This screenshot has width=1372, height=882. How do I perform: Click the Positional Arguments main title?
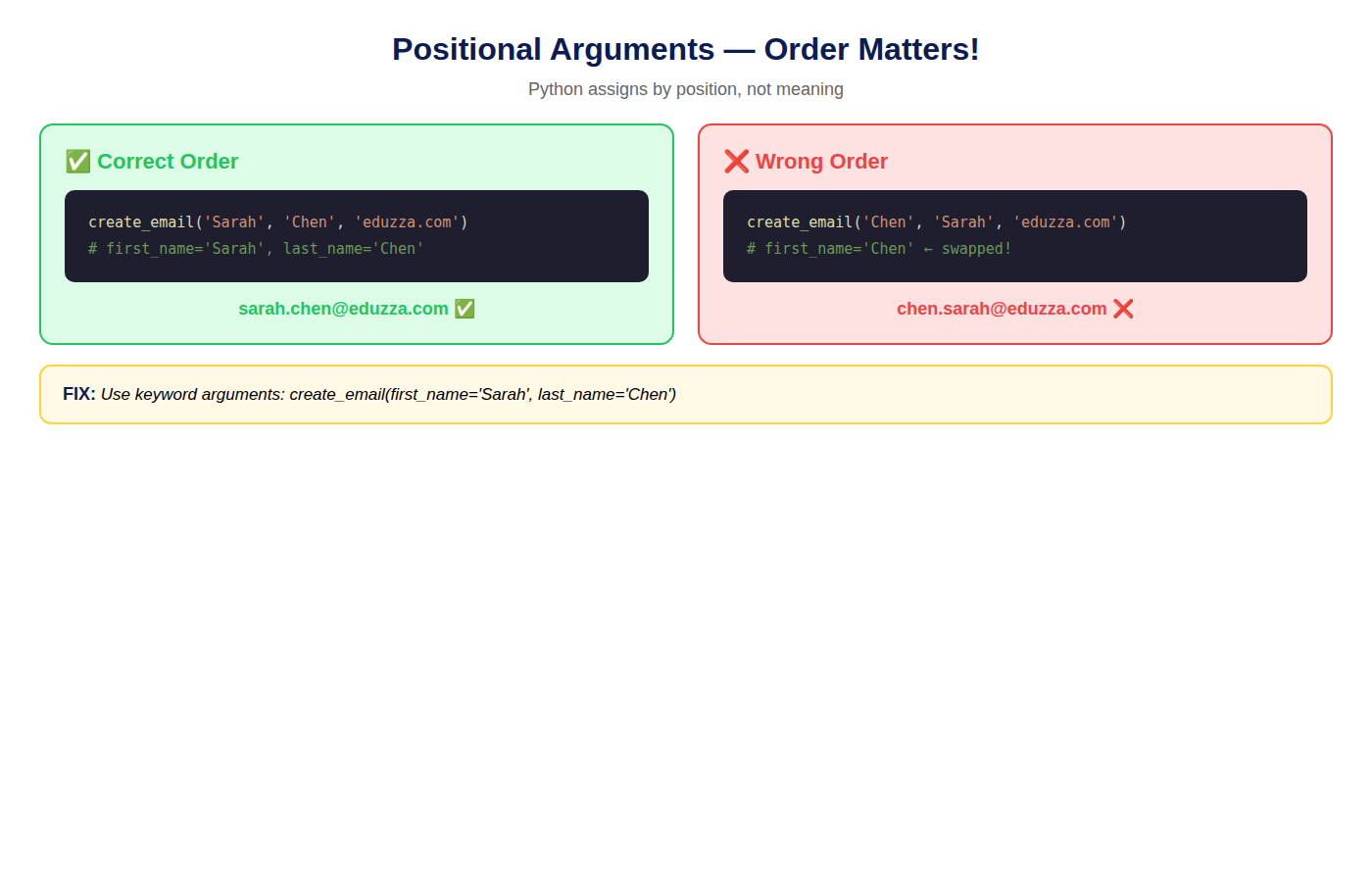686,49
